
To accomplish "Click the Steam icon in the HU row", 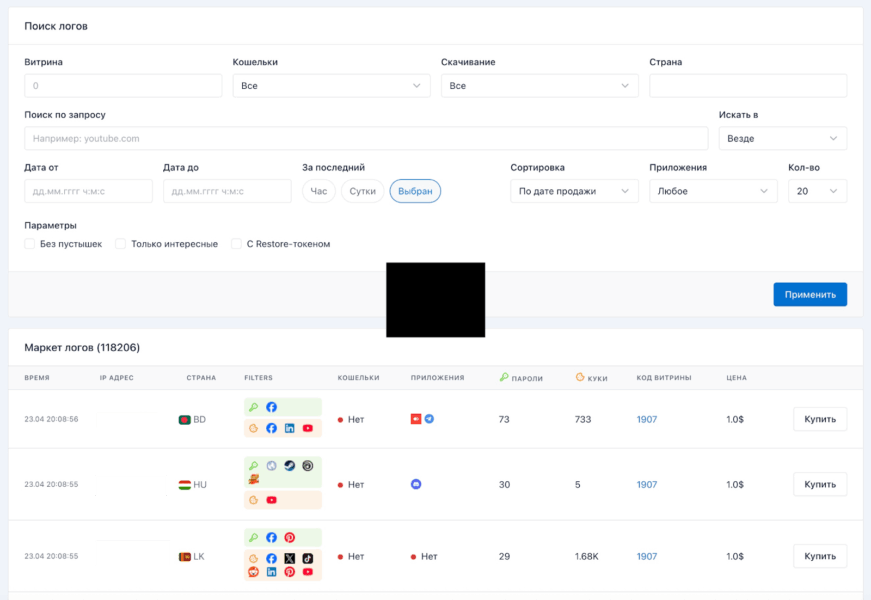I will pyautogui.click(x=289, y=466).
